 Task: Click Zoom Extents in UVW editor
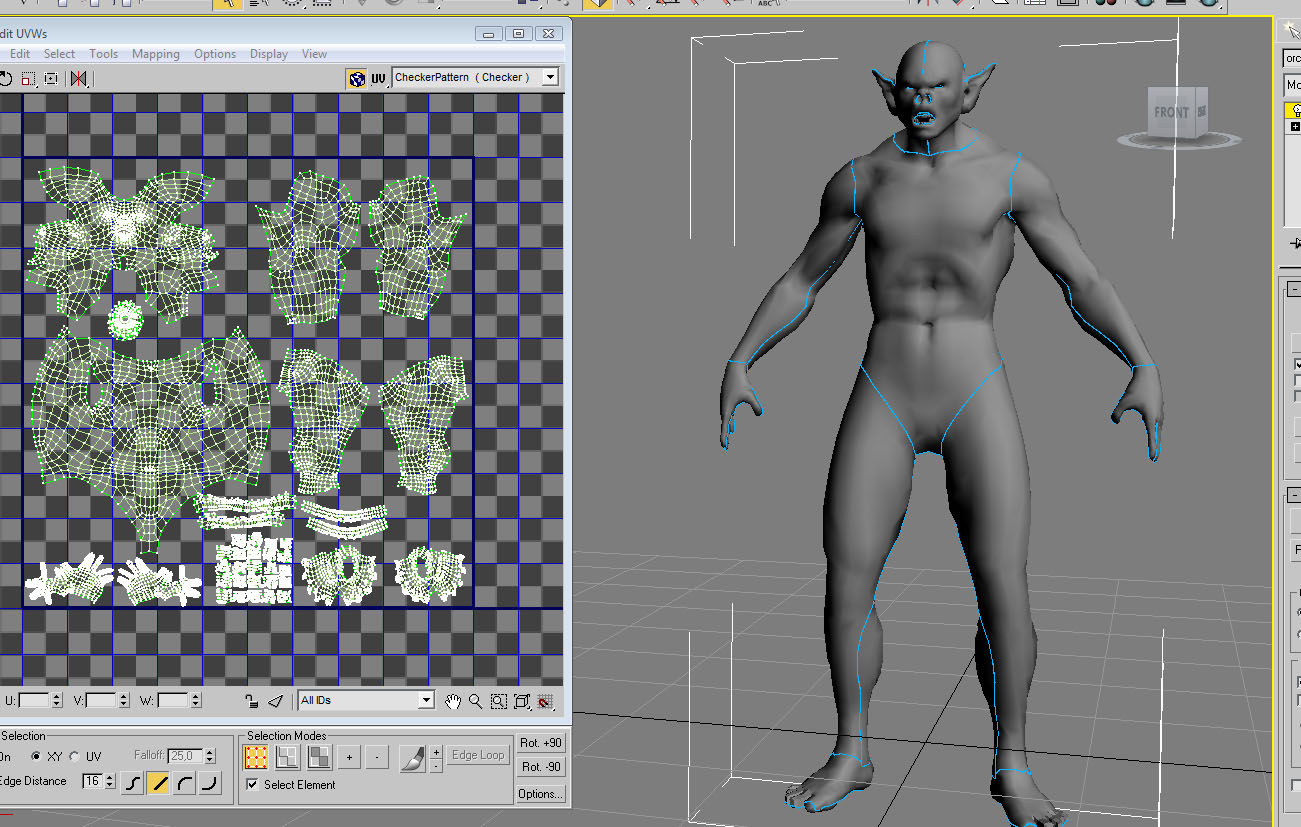(522, 701)
